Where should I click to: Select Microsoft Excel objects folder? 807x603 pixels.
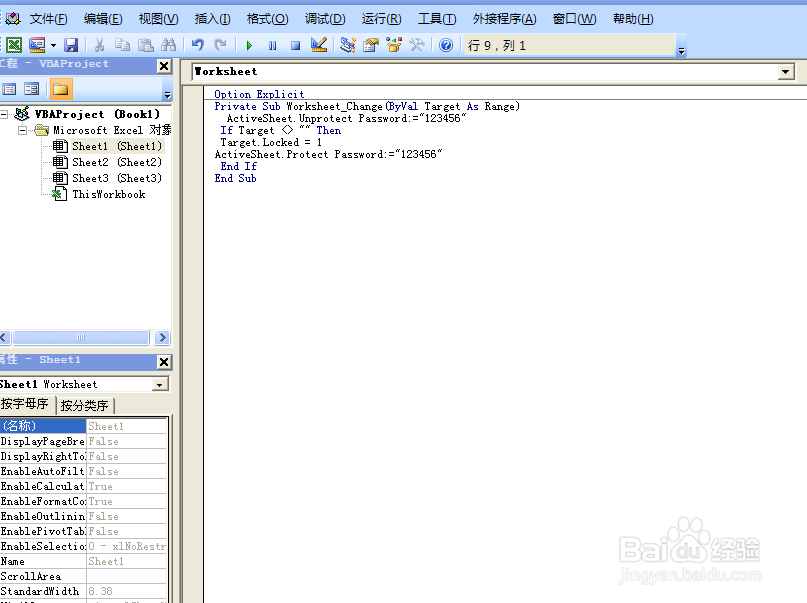(112, 130)
